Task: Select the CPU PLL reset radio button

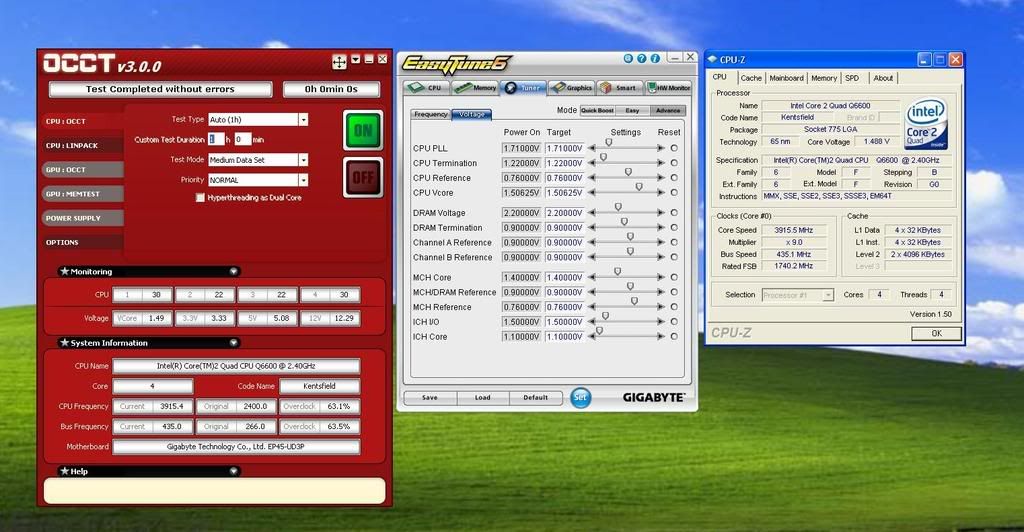Action: pos(674,148)
